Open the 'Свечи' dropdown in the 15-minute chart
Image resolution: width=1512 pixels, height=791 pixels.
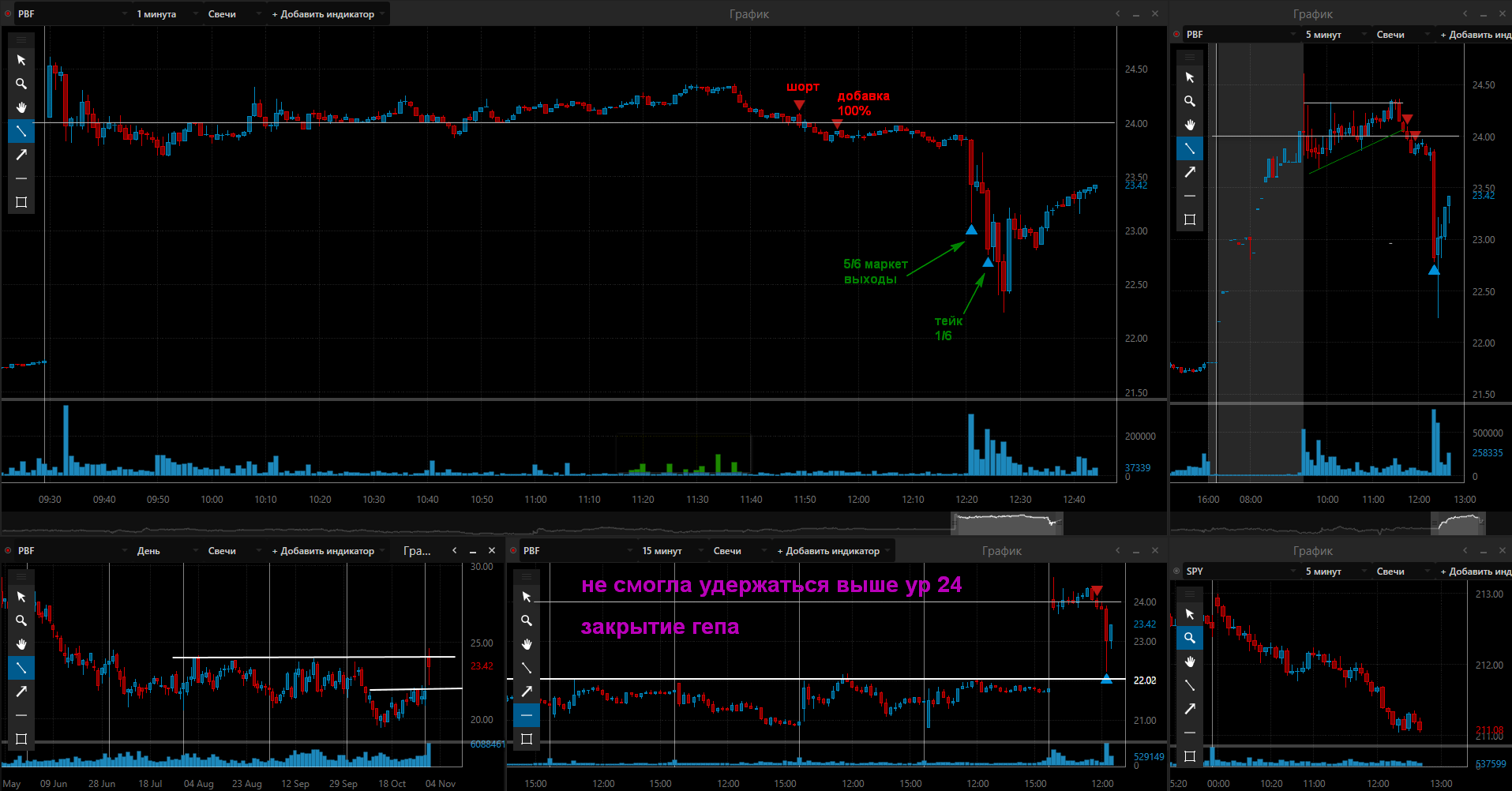pyautogui.click(x=739, y=550)
